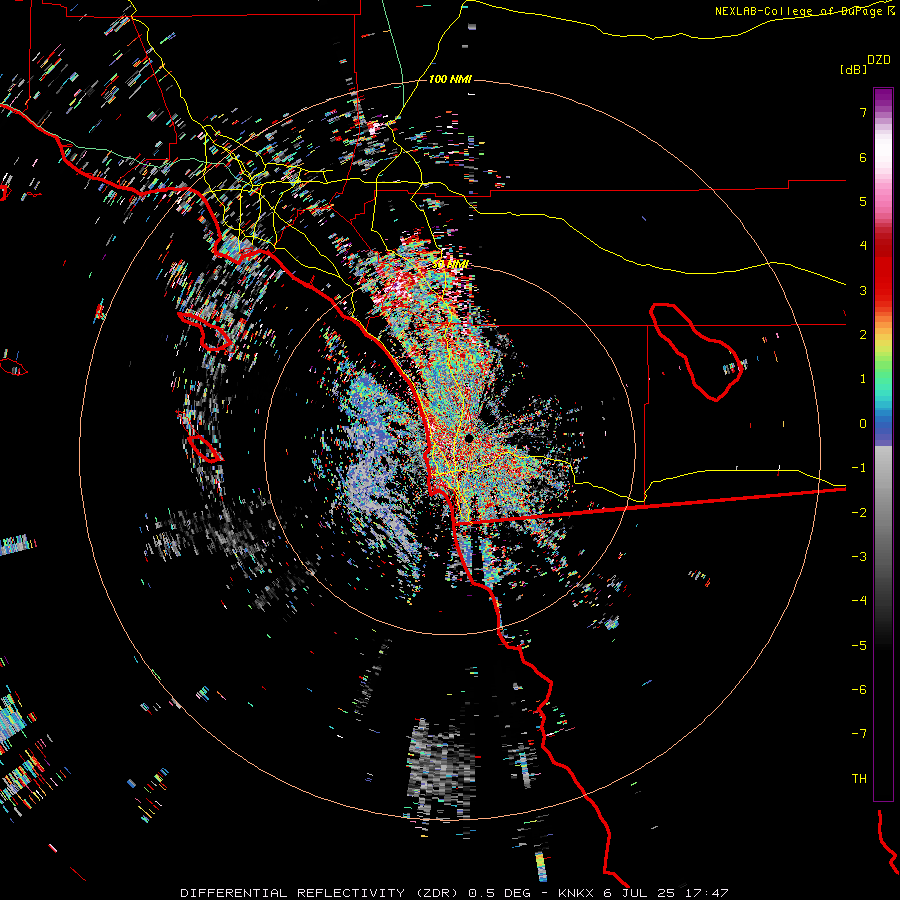Click inside the Salton Sea outline
Image resolution: width=900 pixels, height=900 pixels.
697,351
